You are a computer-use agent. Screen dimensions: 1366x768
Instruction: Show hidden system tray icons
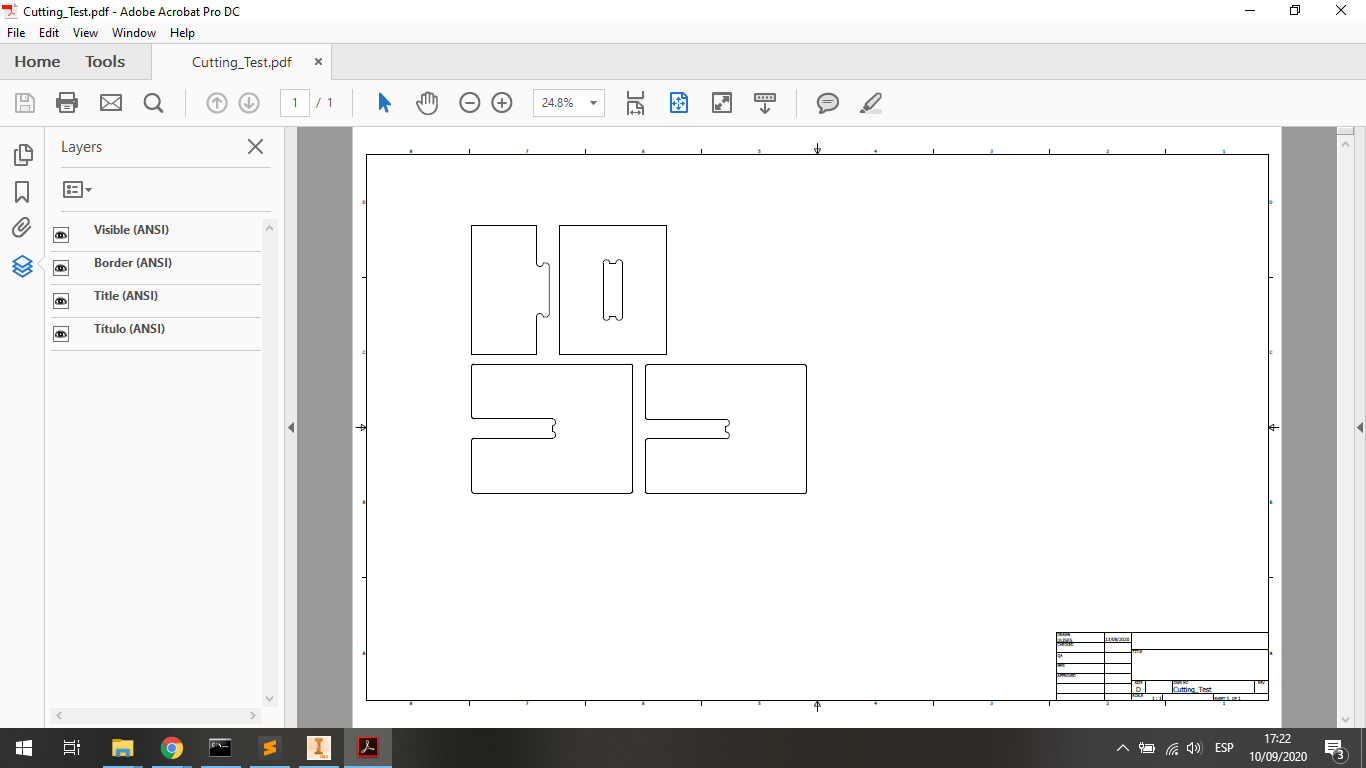point(1122,748)
